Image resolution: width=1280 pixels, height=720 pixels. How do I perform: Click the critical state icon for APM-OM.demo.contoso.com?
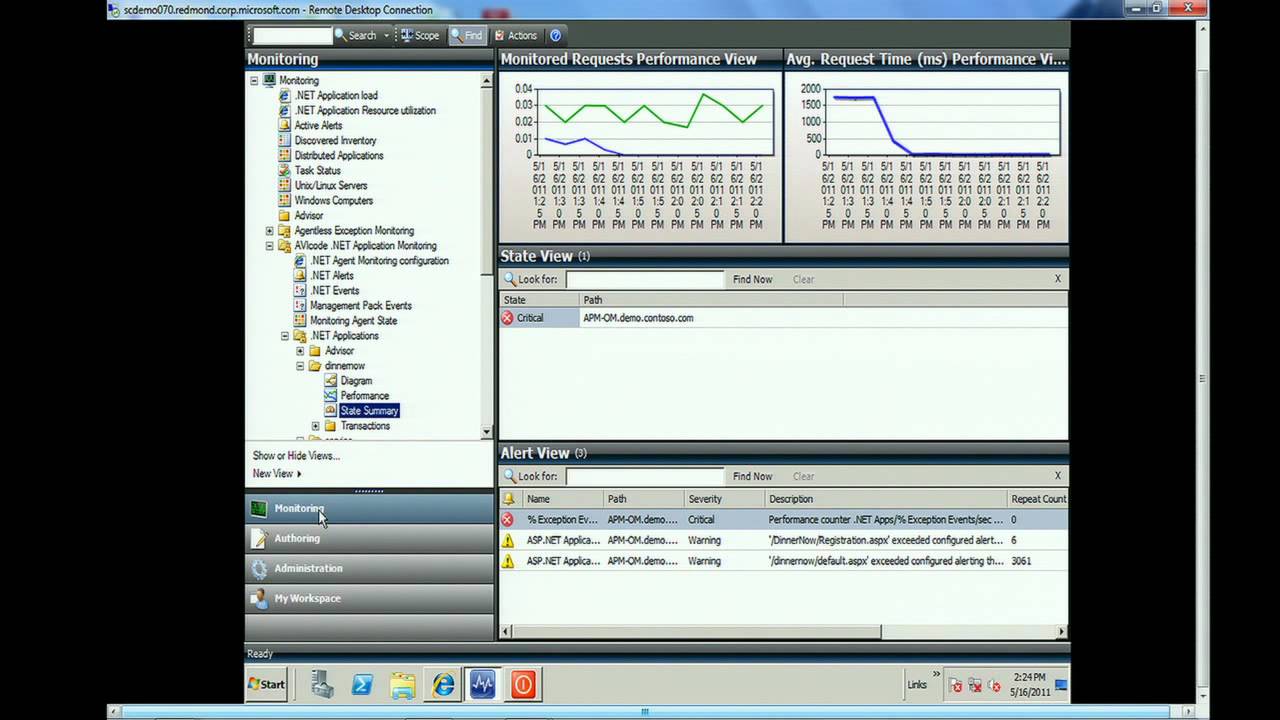508,318
